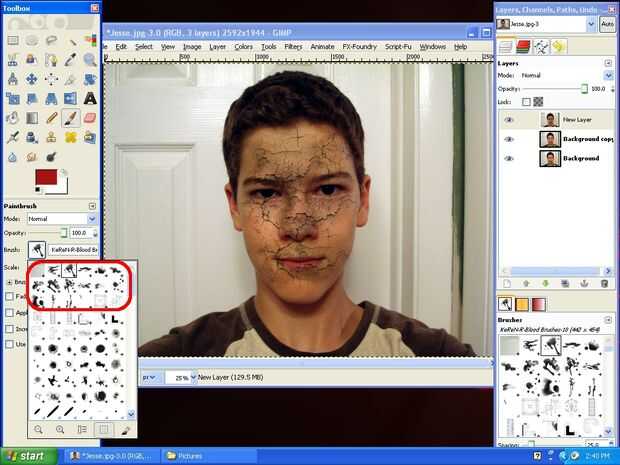Select the Scissors Select tool
This screenshot has height=465, width=620.
13,60
